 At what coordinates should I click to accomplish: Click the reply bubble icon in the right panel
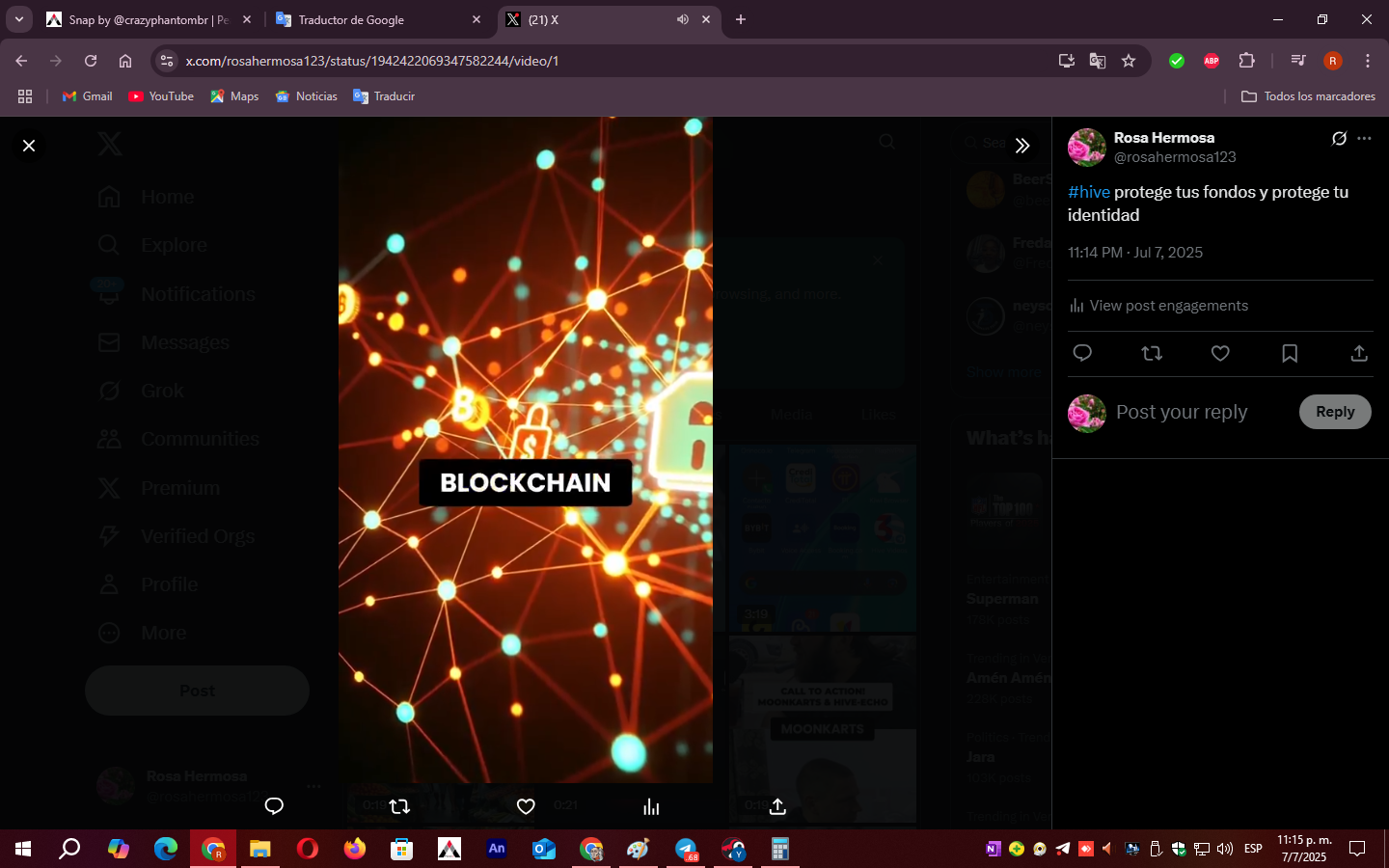coord(1082,353)
